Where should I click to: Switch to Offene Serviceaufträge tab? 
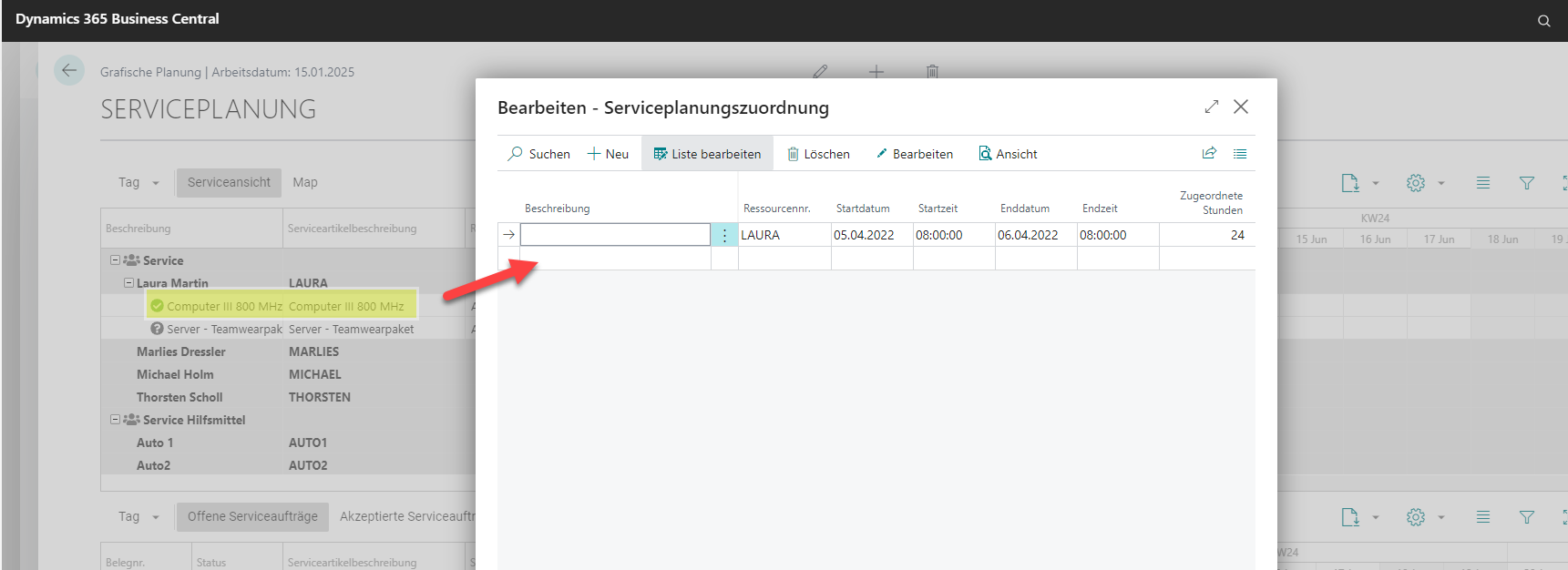tap(252, 516)
